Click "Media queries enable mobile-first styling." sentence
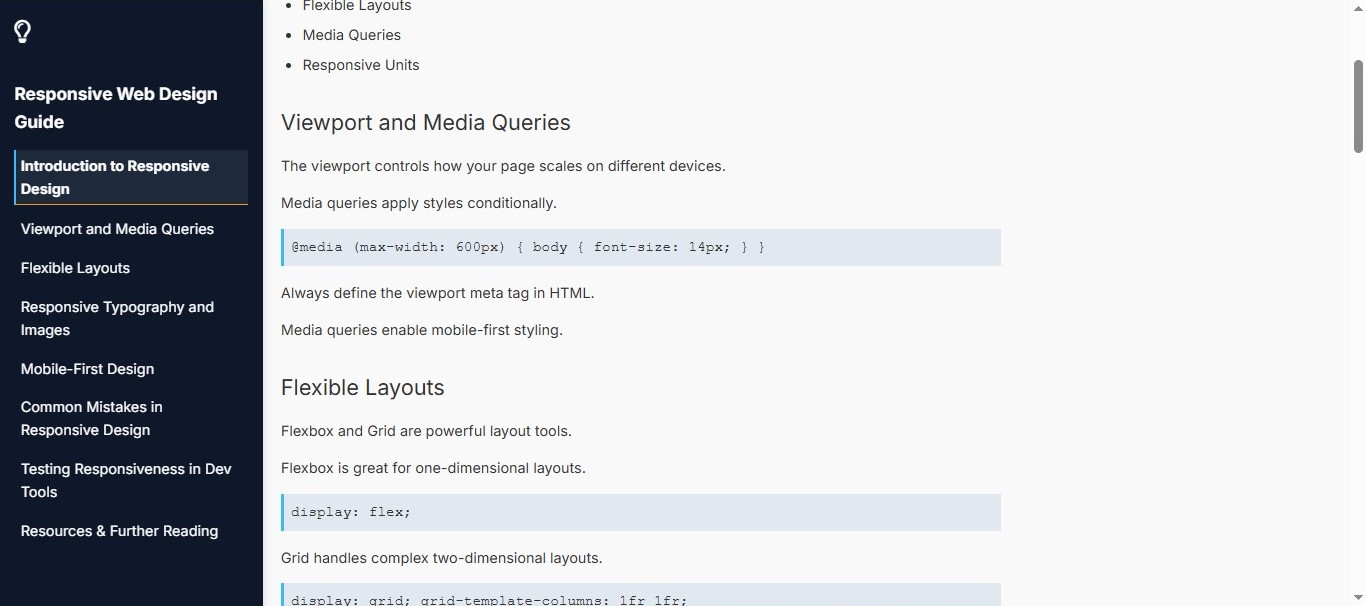 click(422, 330)
